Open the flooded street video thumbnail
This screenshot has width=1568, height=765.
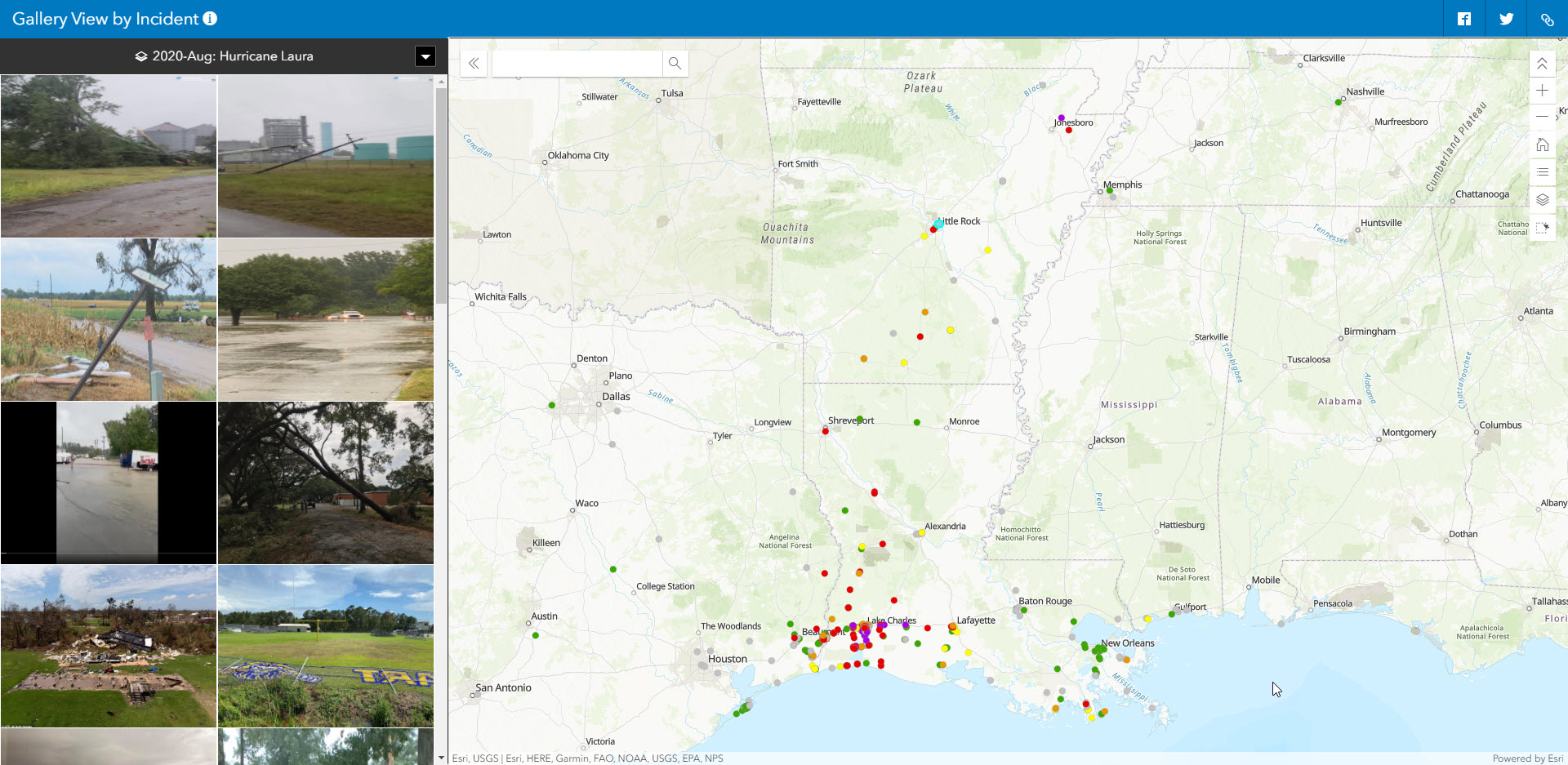click(109, 483)
